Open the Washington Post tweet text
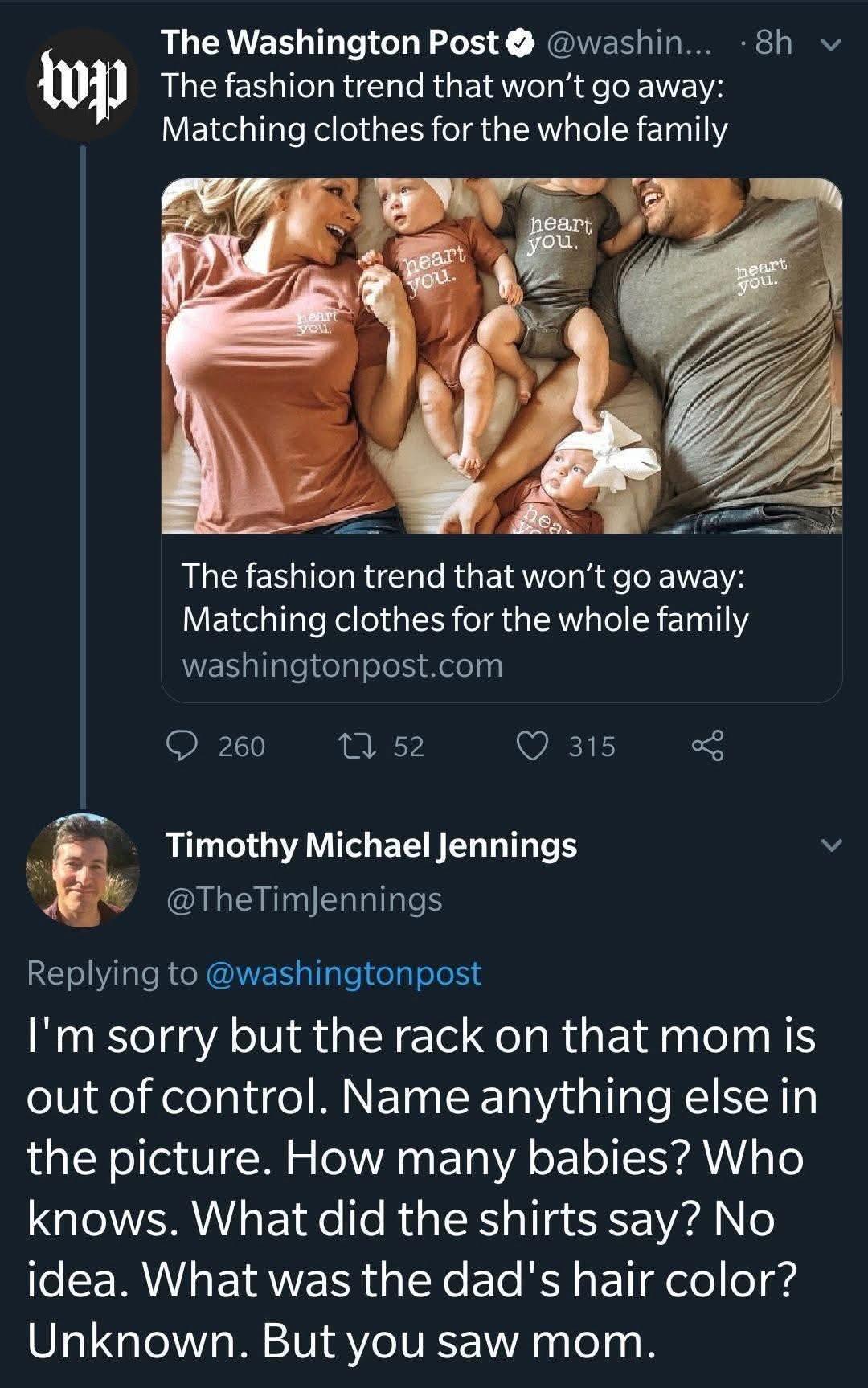The width and height of the screenshot is (868, 1388). click(x=444, y=107)
